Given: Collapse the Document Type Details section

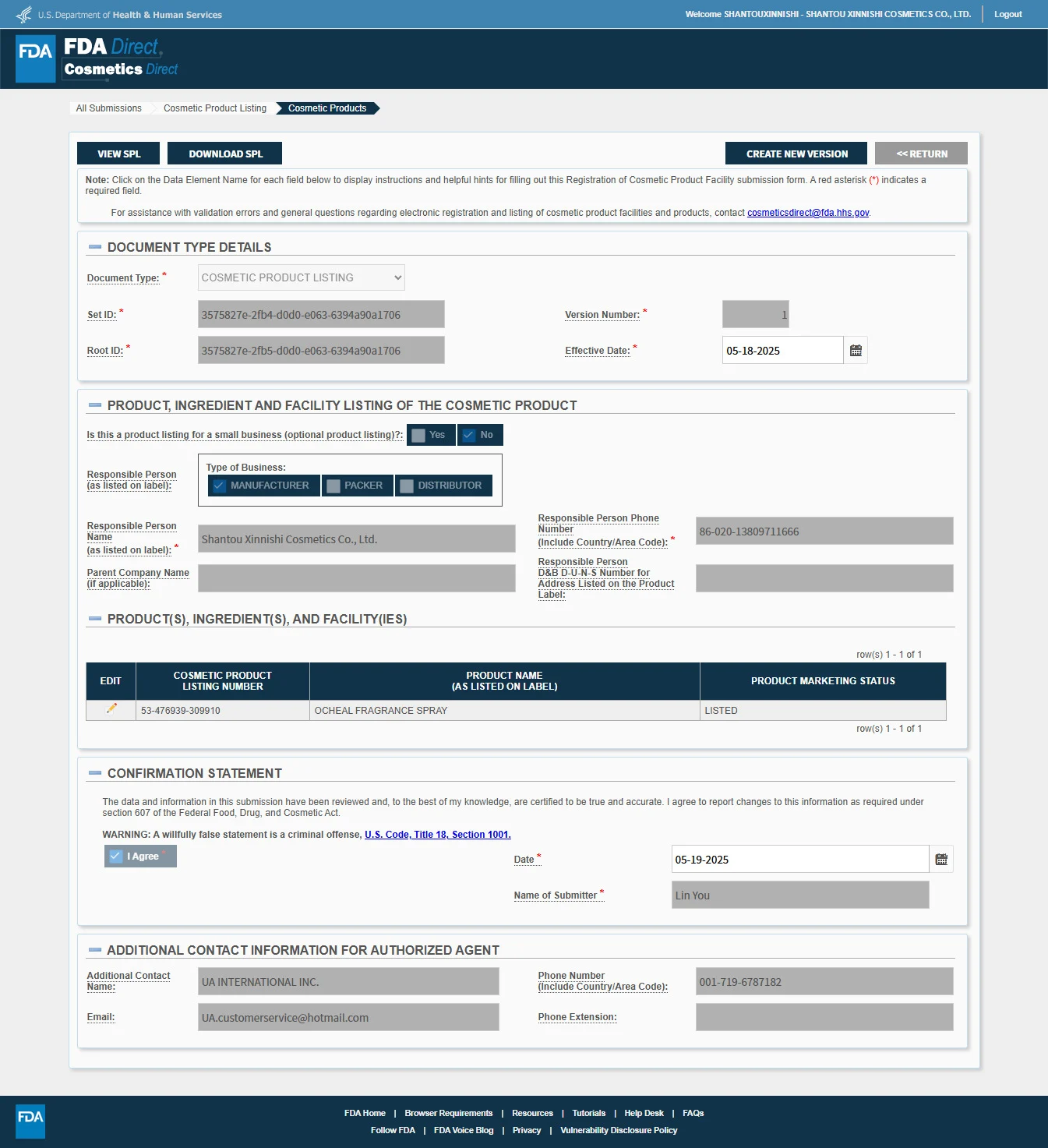Looking at the screenshot, I should tap(95, 247).
